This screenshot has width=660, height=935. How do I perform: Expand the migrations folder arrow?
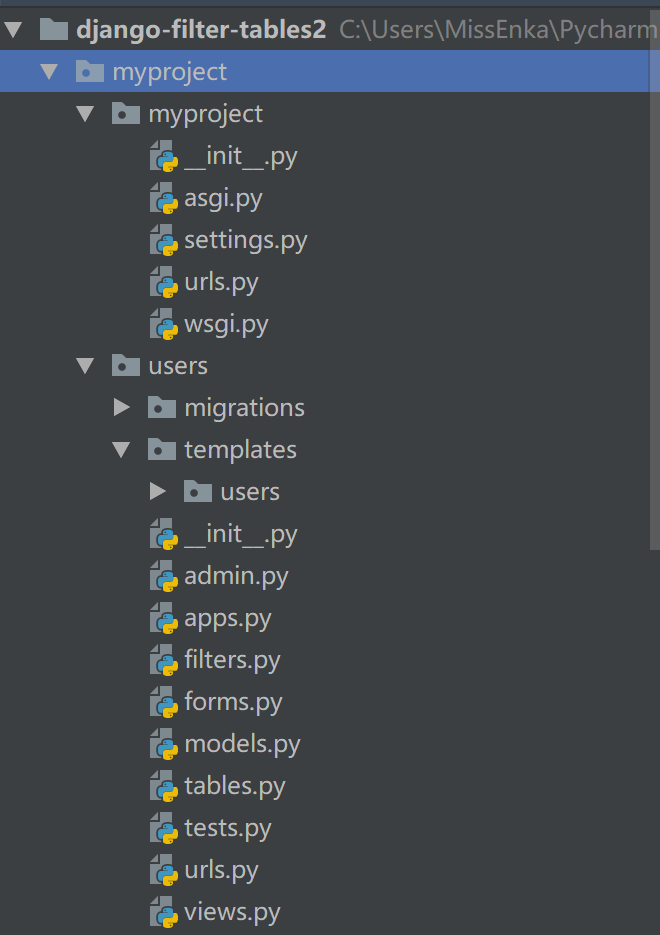(x=122, y=407)
